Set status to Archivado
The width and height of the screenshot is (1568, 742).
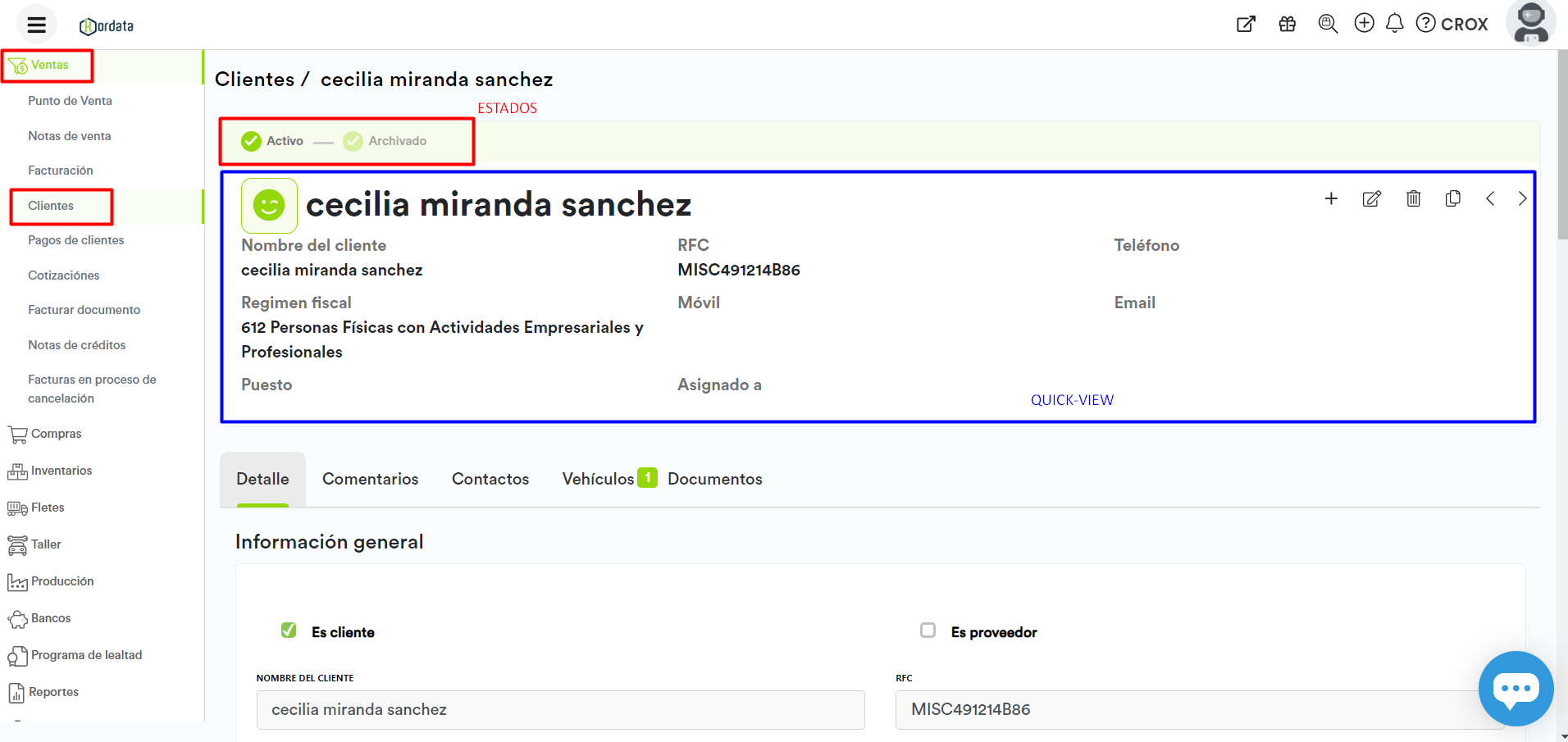pos(385,141)
